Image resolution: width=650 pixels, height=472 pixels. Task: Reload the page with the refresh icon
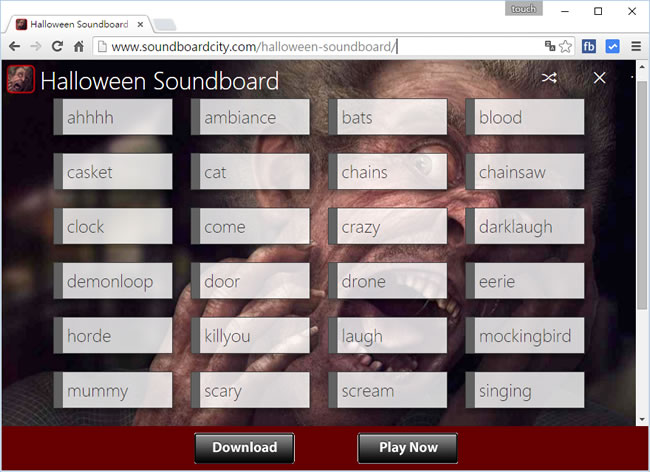[x=57, y=46]
